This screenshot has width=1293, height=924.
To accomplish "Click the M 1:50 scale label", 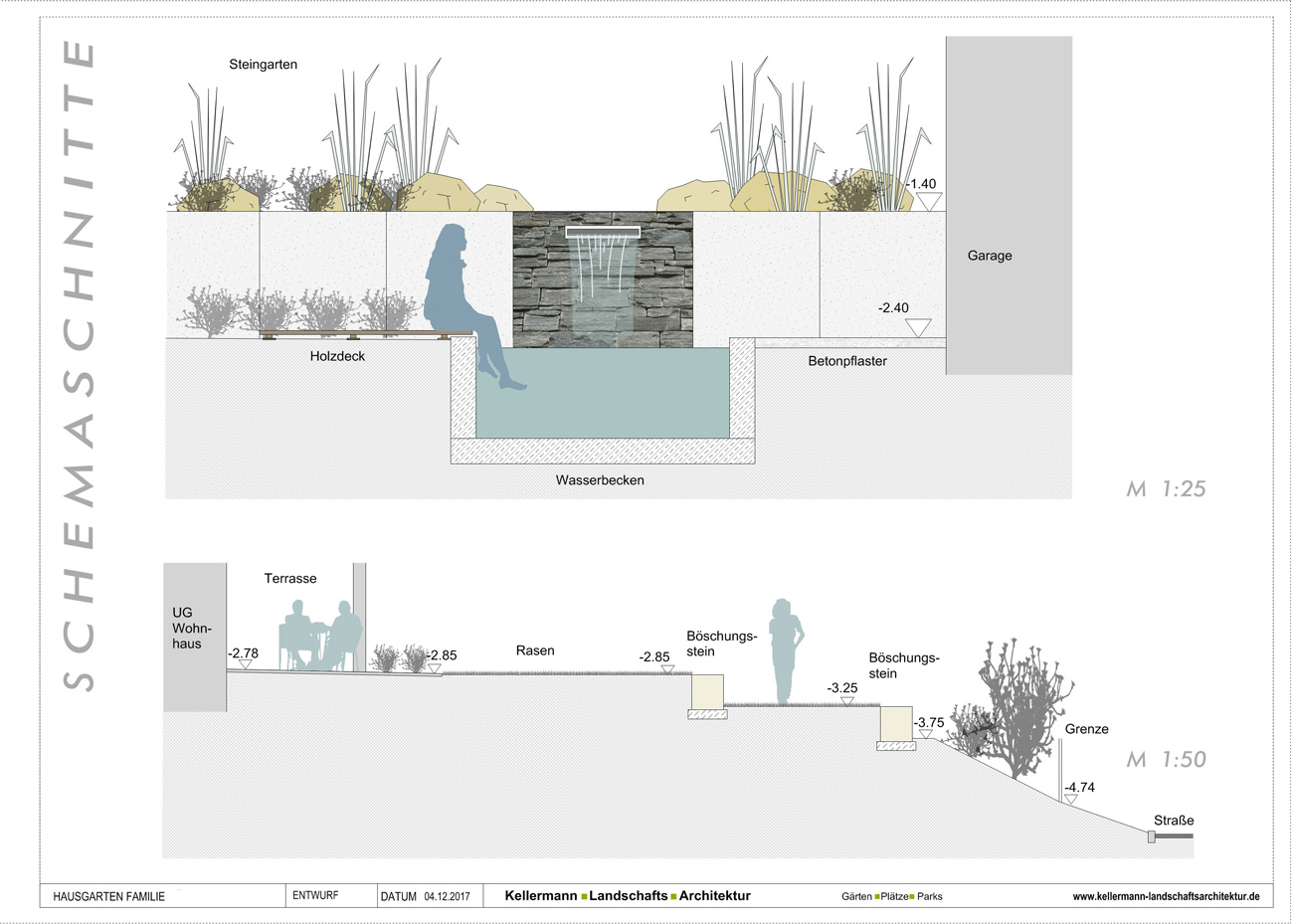I will click(1166, 760).
